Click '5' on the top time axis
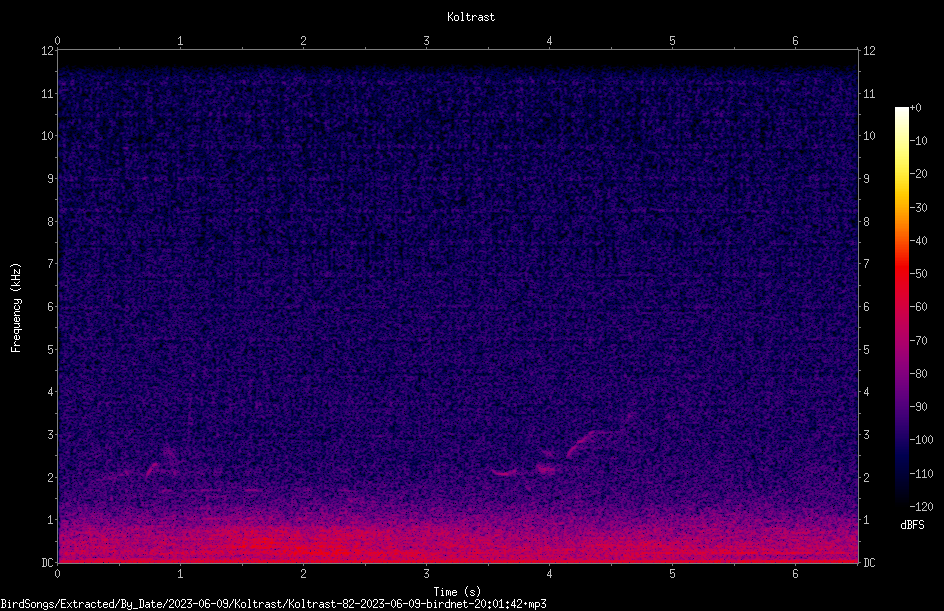944x611 pixels. [672, 41]
